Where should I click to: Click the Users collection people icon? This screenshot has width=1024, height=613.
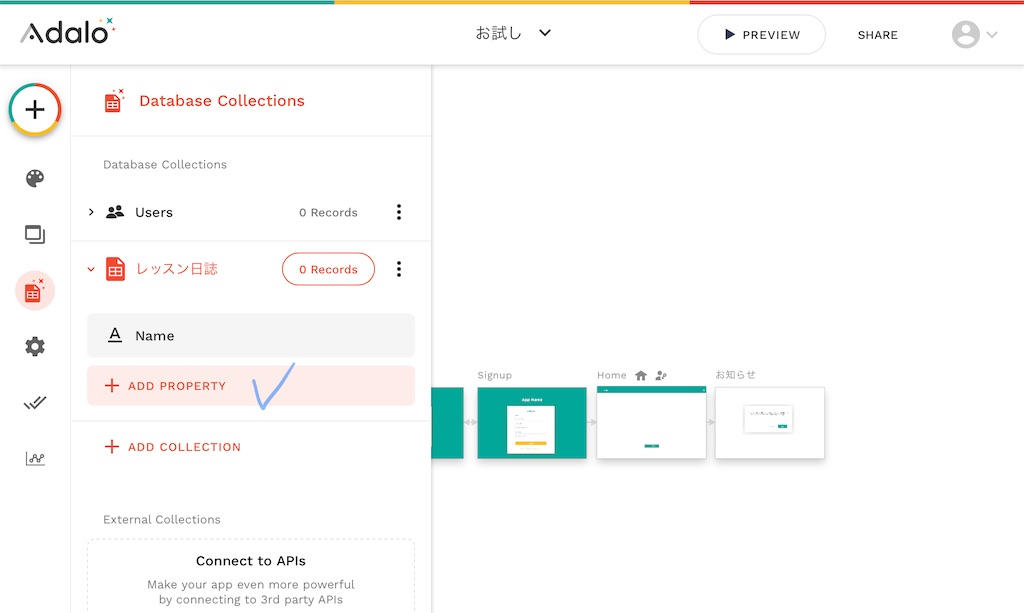(x=115, y=212)
